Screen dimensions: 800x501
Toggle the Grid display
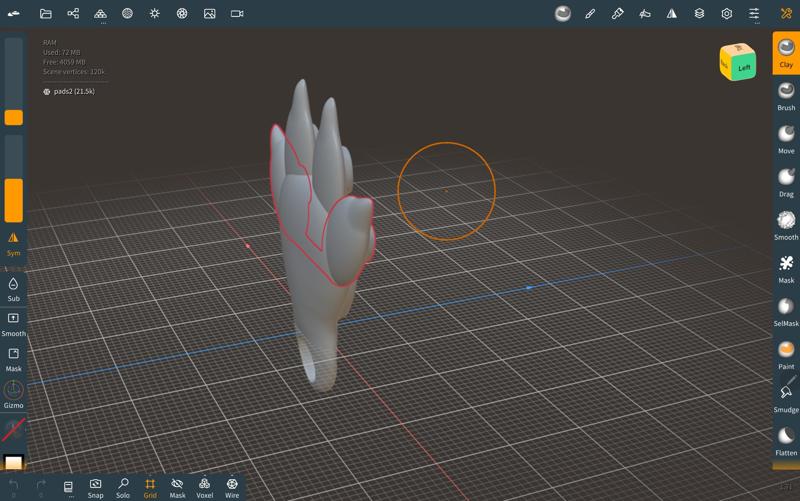(150, 488)
